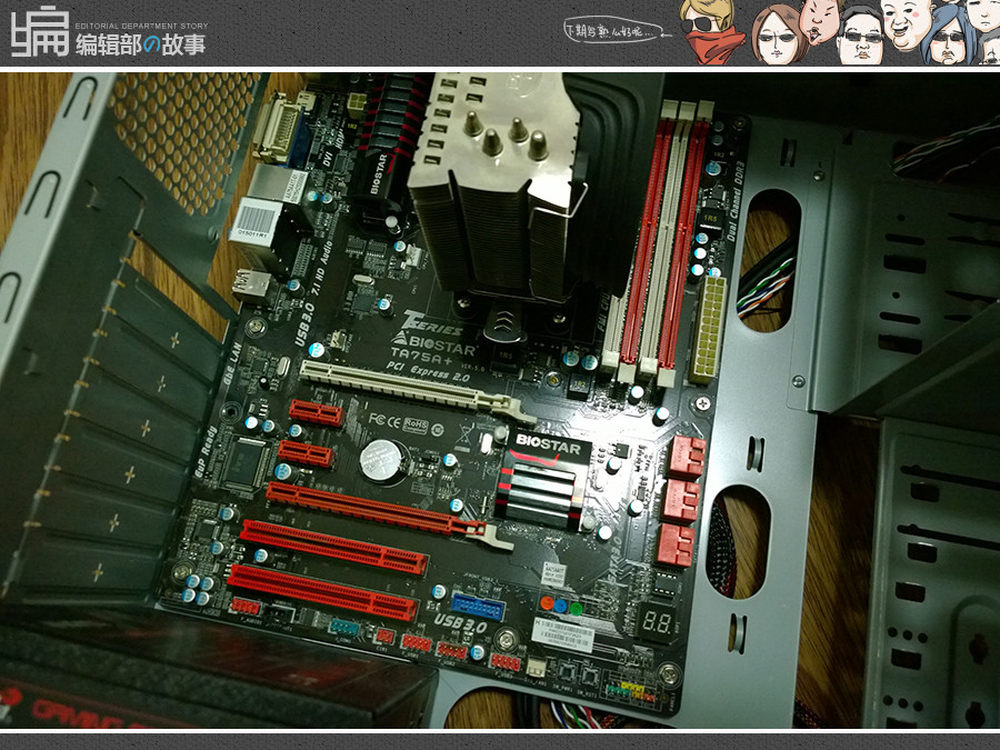Click the black-haired man avatar with sunglasses

coord(859,38)
